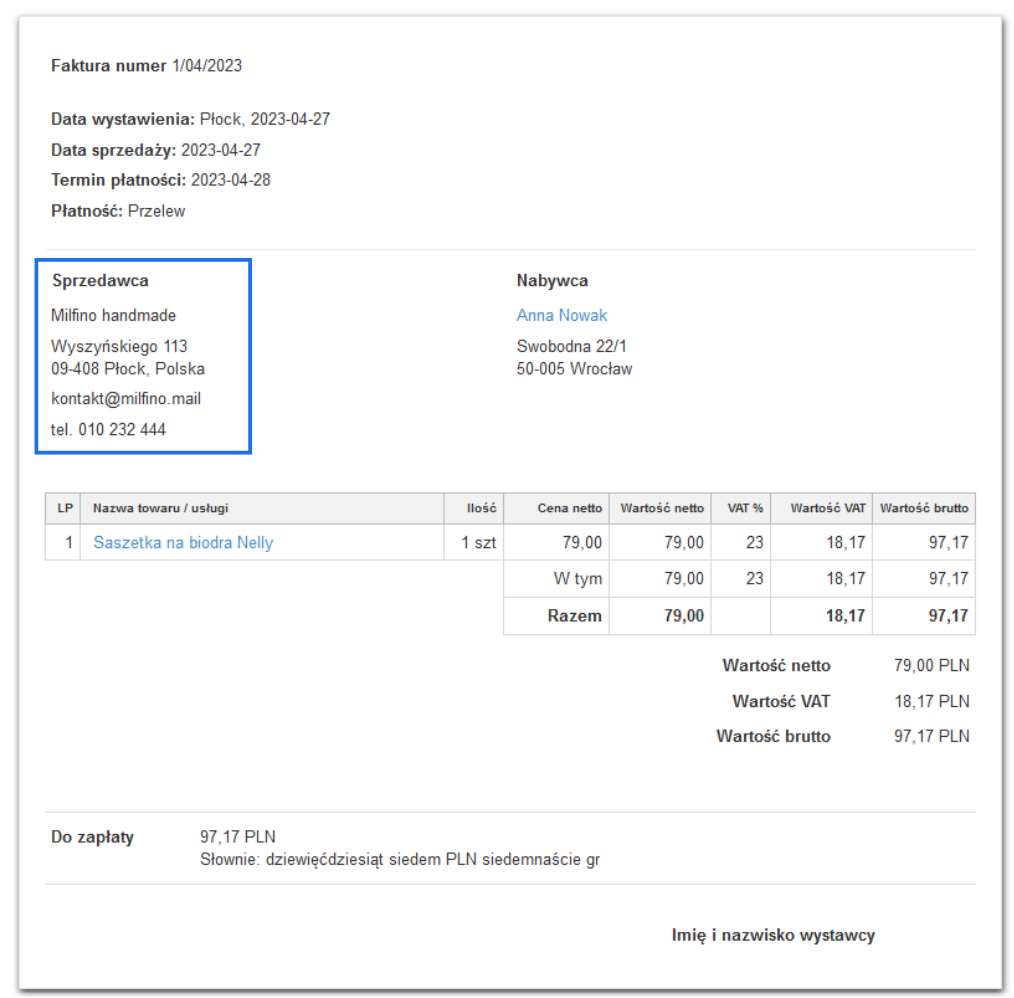Viewport: 1014px width, 998px height.
Task: Click the Data sprzedaży label
Action: click(x=113, y=150)
